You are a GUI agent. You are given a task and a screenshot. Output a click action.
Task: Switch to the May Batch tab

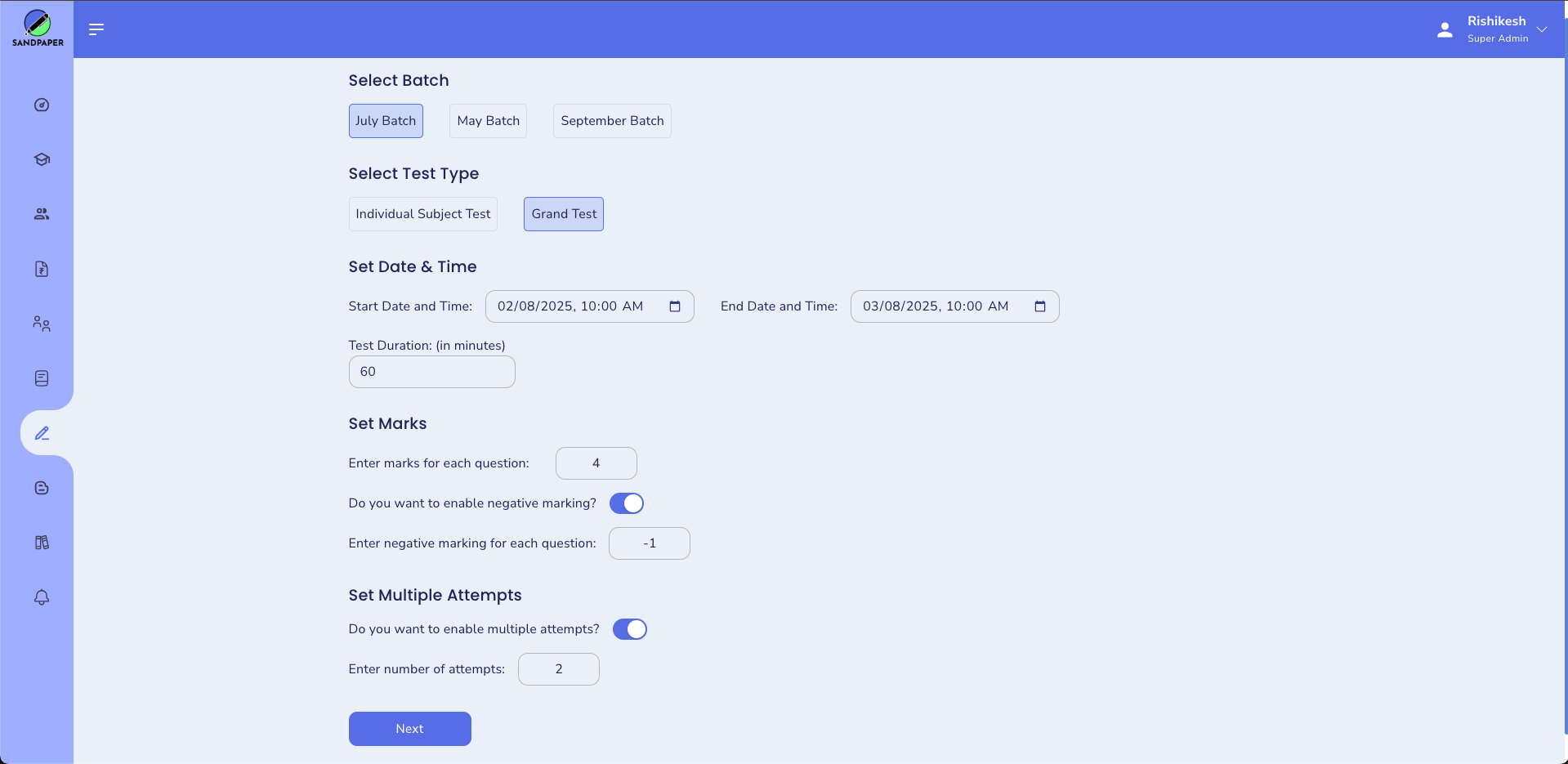pyautogui.click(x=488, y=120)
